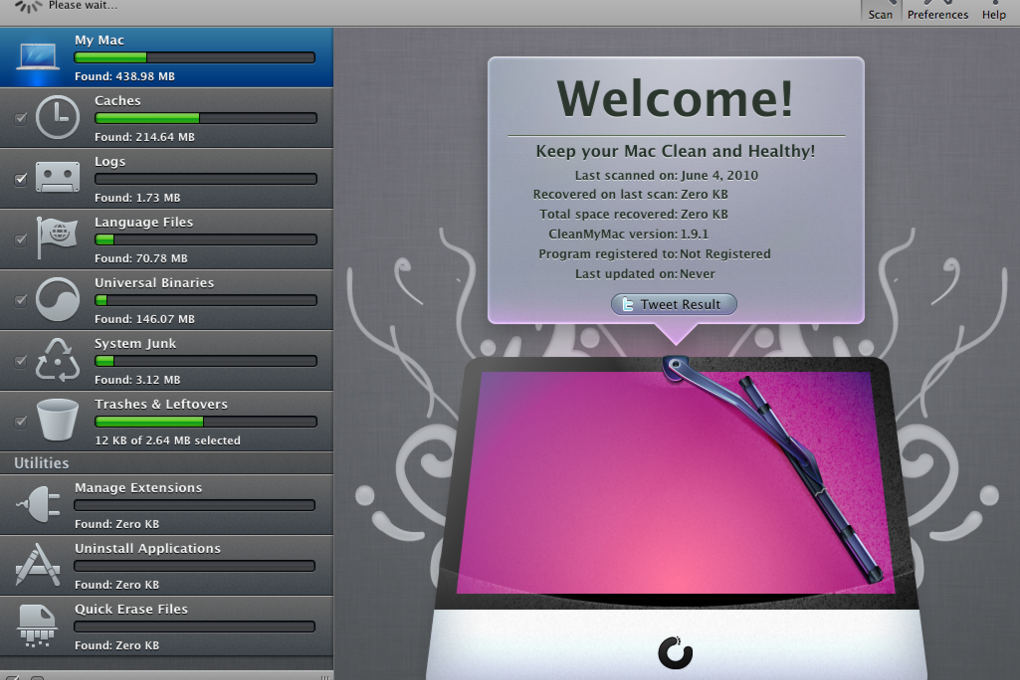1020x680 pixels.
Task: Open Uninstall Applications utility
Action: click(167, 565)
